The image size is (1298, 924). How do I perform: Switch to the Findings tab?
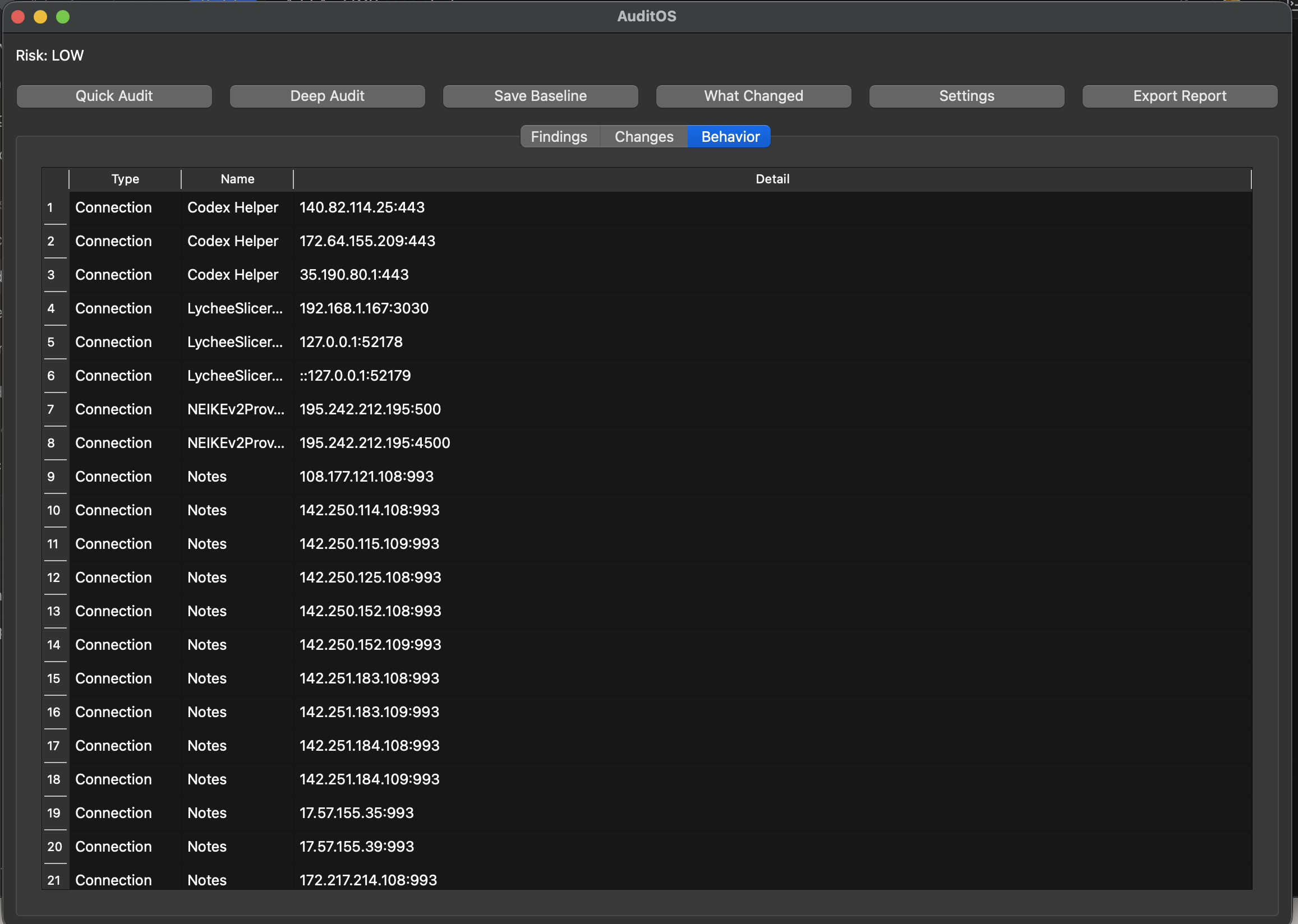pyautogui.click(x=559, y=137)
